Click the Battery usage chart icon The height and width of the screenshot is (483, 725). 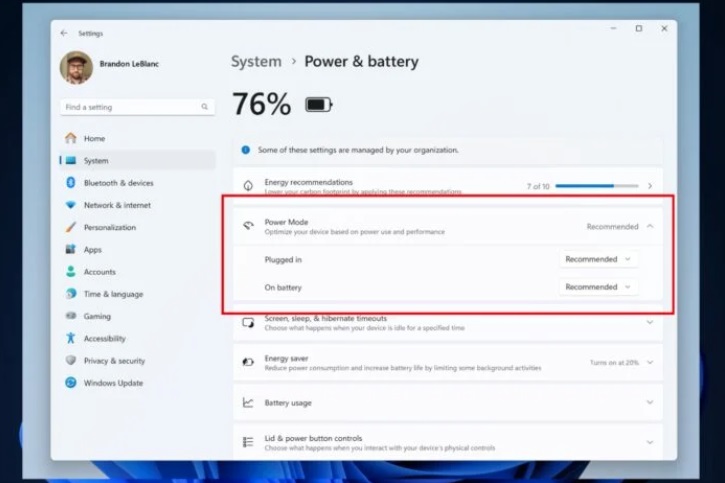(248, 403)
